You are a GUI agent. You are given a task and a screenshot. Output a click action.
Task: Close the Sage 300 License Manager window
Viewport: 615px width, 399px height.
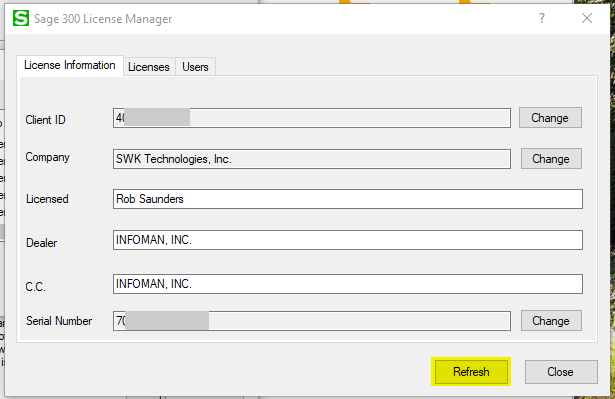587,18
